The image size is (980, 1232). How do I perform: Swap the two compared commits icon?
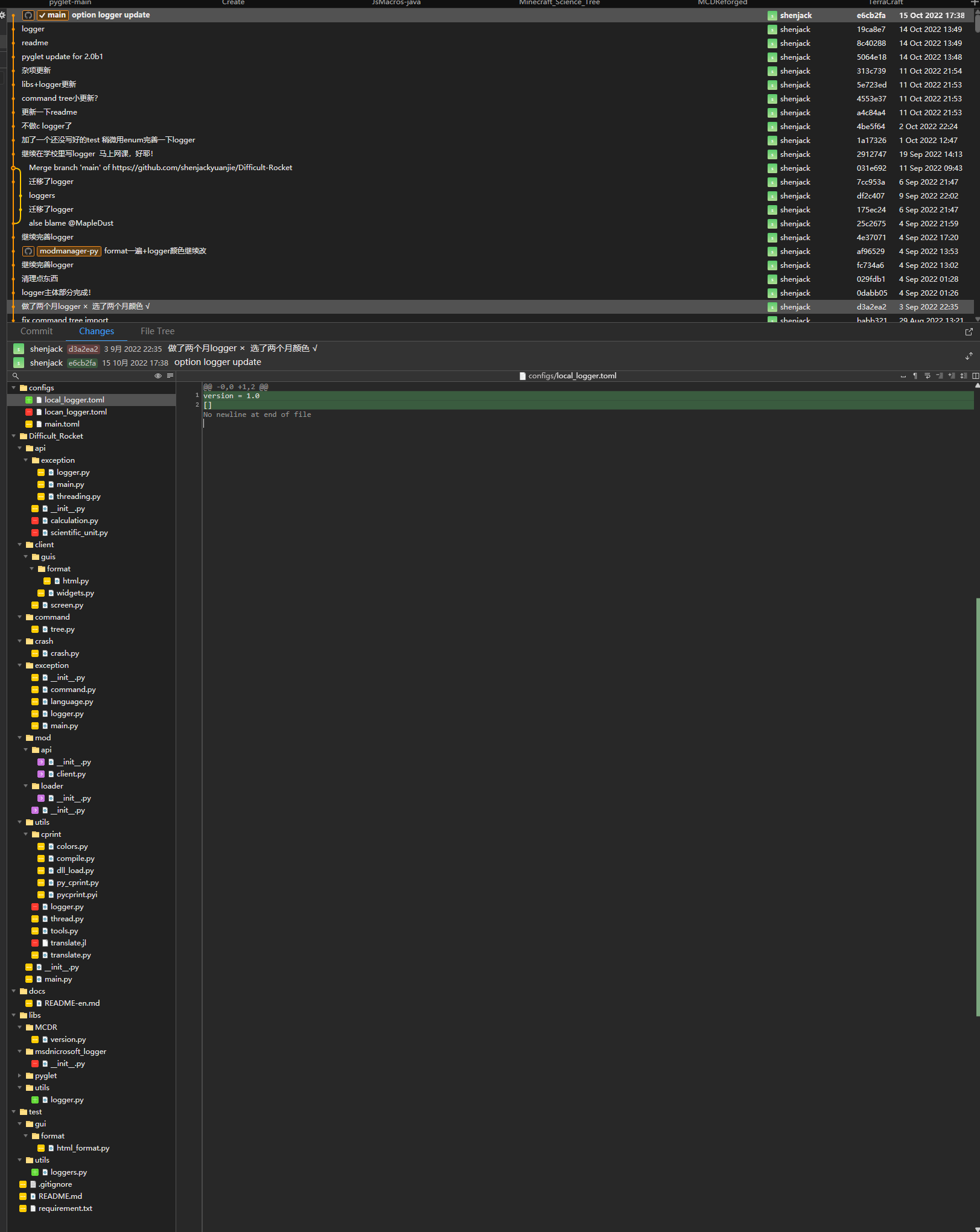pos(969,356)
